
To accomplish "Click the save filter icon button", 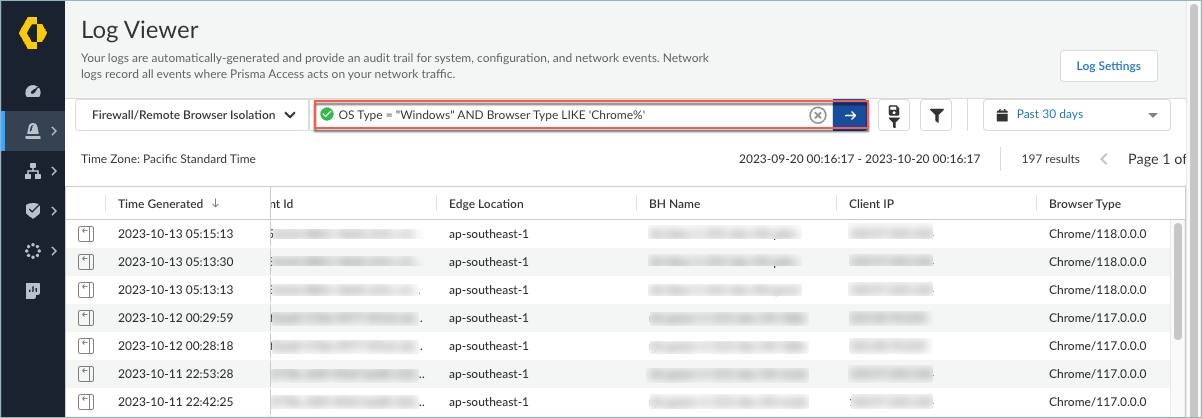I will coord(892,115).
